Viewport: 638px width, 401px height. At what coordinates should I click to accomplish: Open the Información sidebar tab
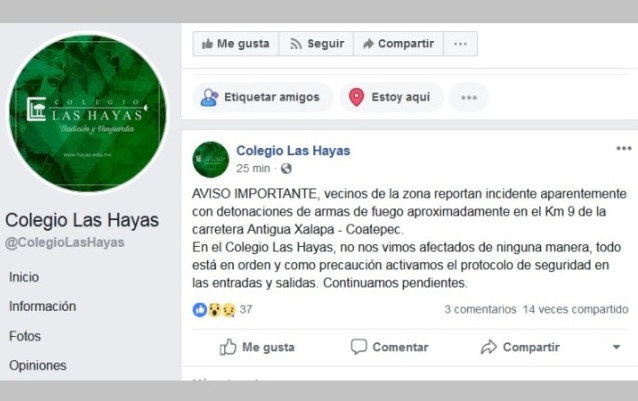click(42, 306)
